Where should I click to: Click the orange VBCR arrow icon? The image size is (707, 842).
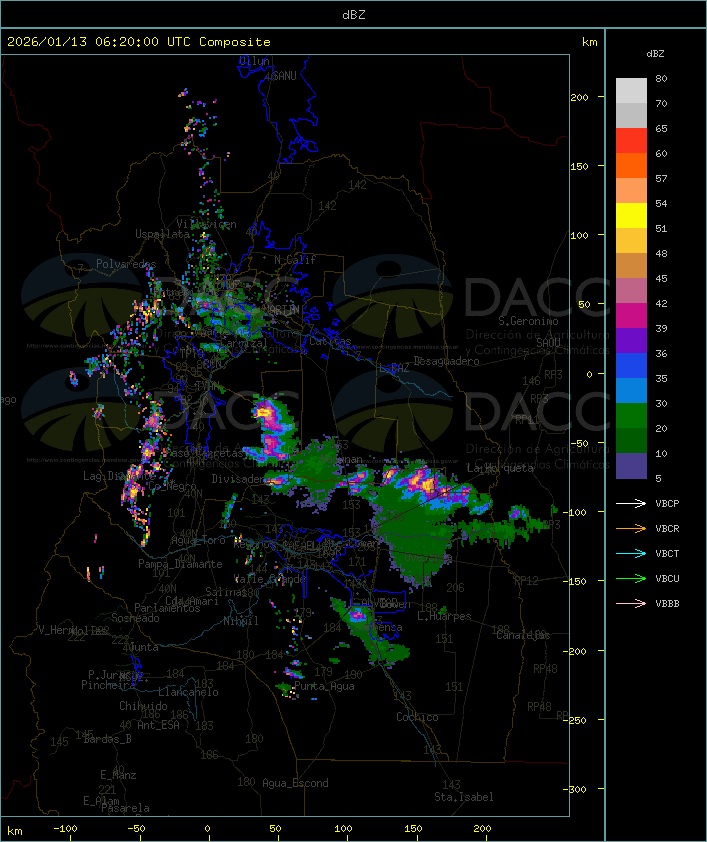[x=631, y=528]
